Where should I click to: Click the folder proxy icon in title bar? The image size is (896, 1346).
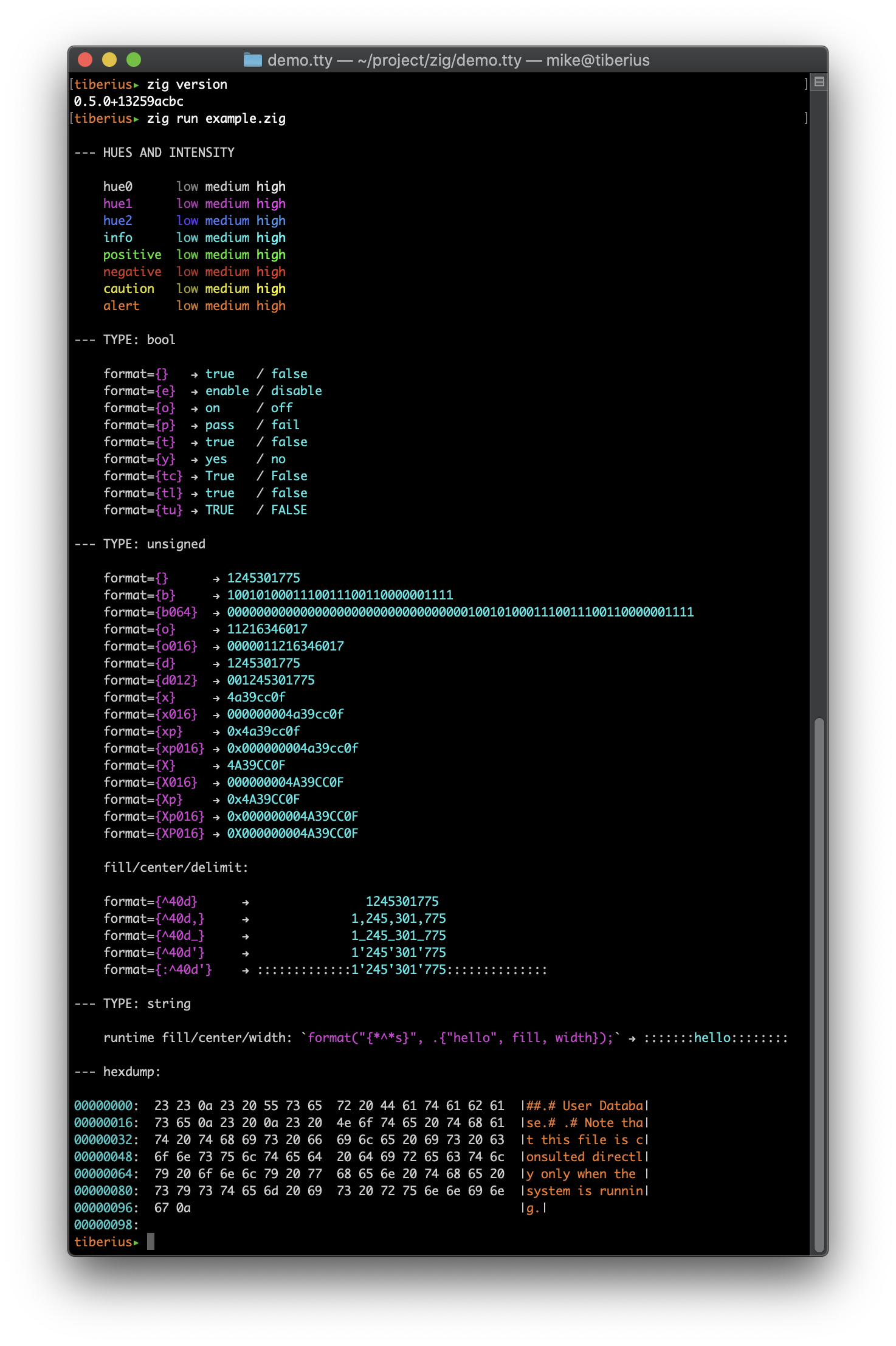coord(252,60)
